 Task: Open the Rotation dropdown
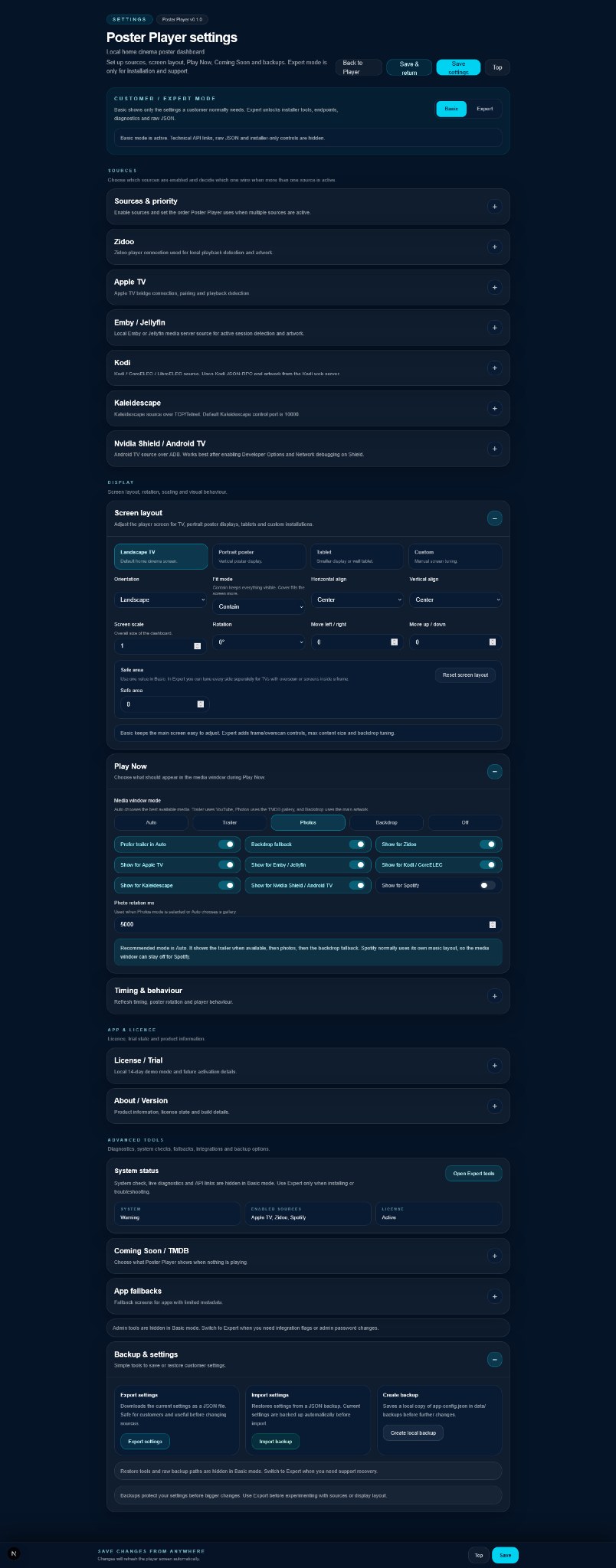tap(259, 642)
